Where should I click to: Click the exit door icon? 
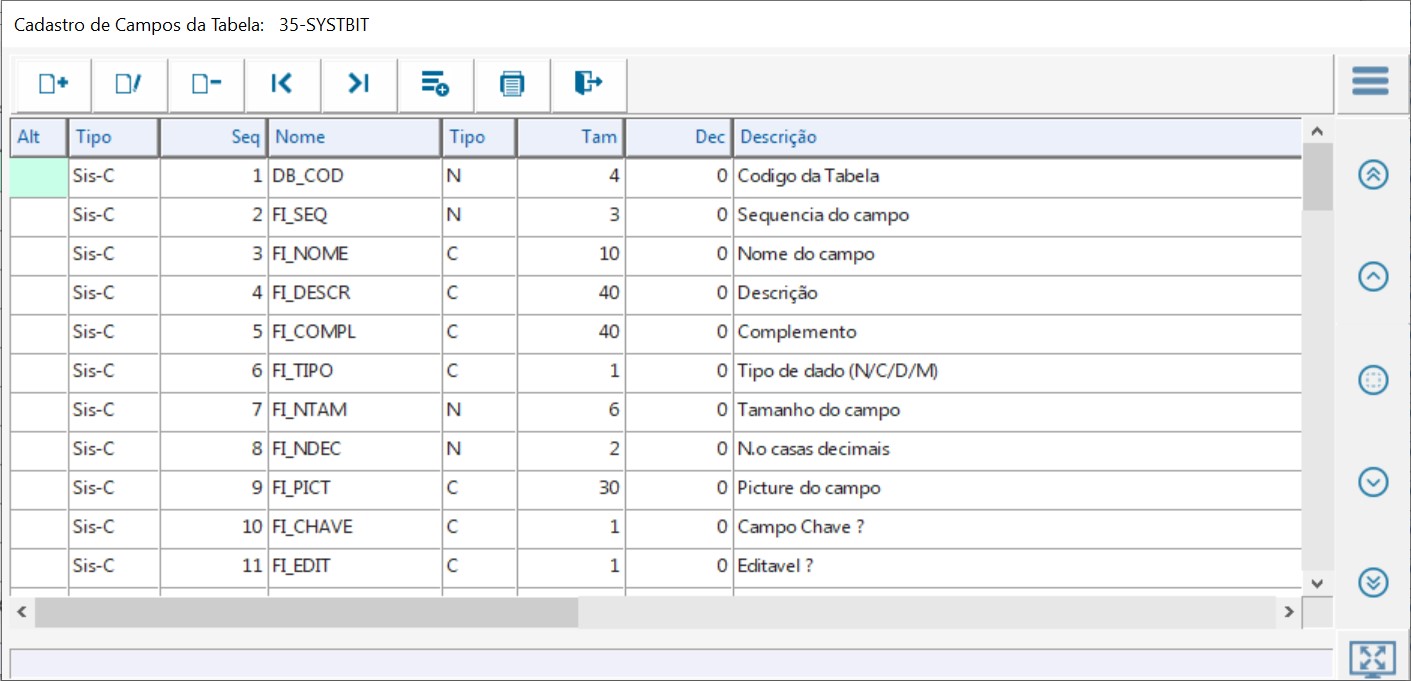click(588, 85)
